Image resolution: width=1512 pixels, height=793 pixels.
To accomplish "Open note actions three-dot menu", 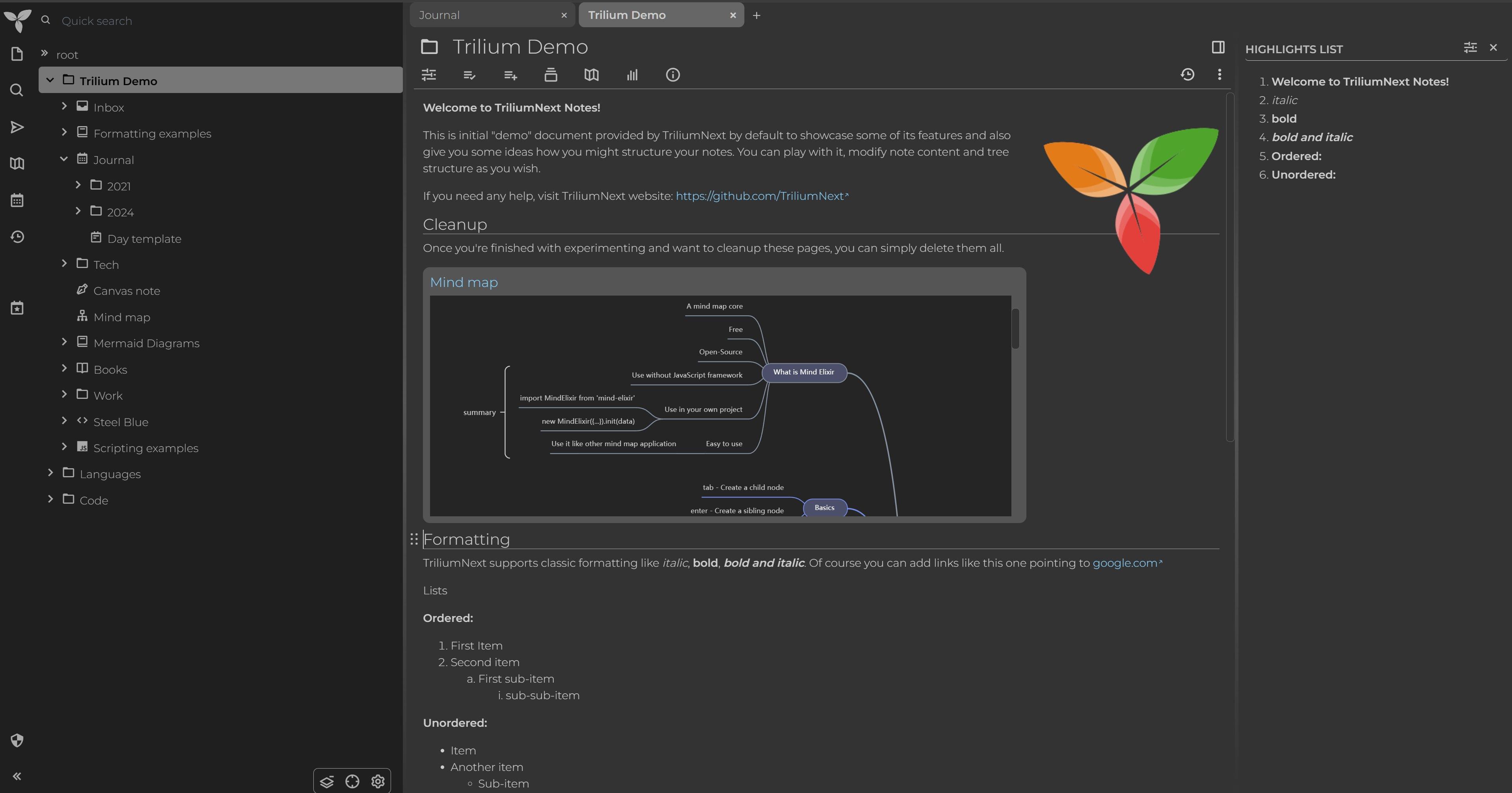I will pos(1219,74).
